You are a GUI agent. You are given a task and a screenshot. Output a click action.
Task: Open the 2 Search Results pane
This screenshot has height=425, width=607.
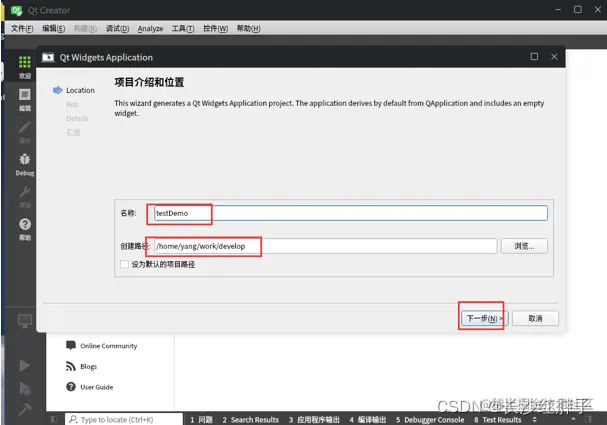coord(250,420)
